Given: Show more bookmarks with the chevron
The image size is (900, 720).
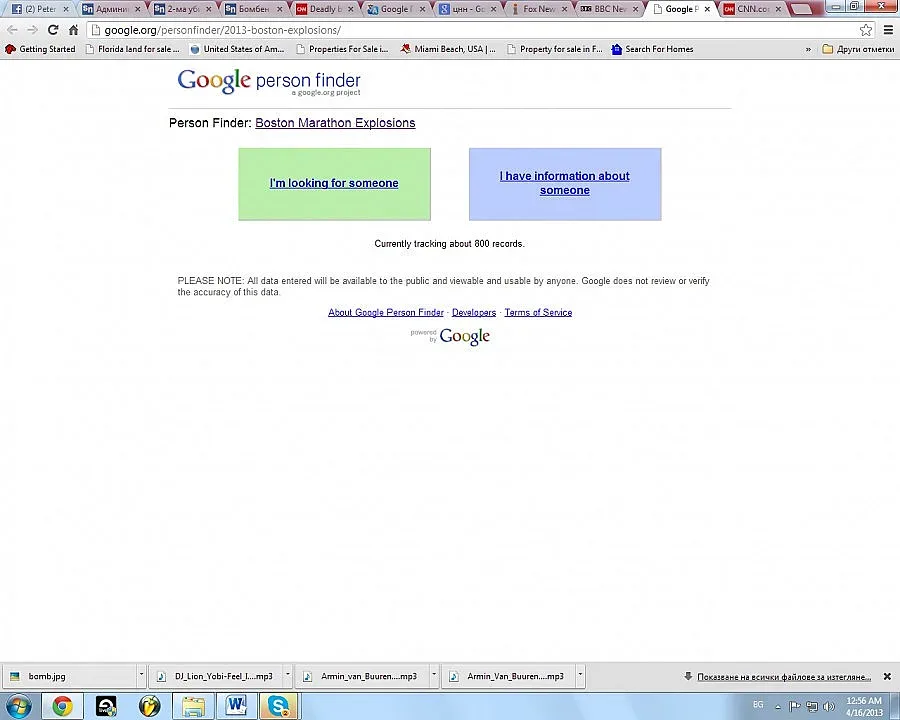Looking at the screenshot, I should point(808,49).
